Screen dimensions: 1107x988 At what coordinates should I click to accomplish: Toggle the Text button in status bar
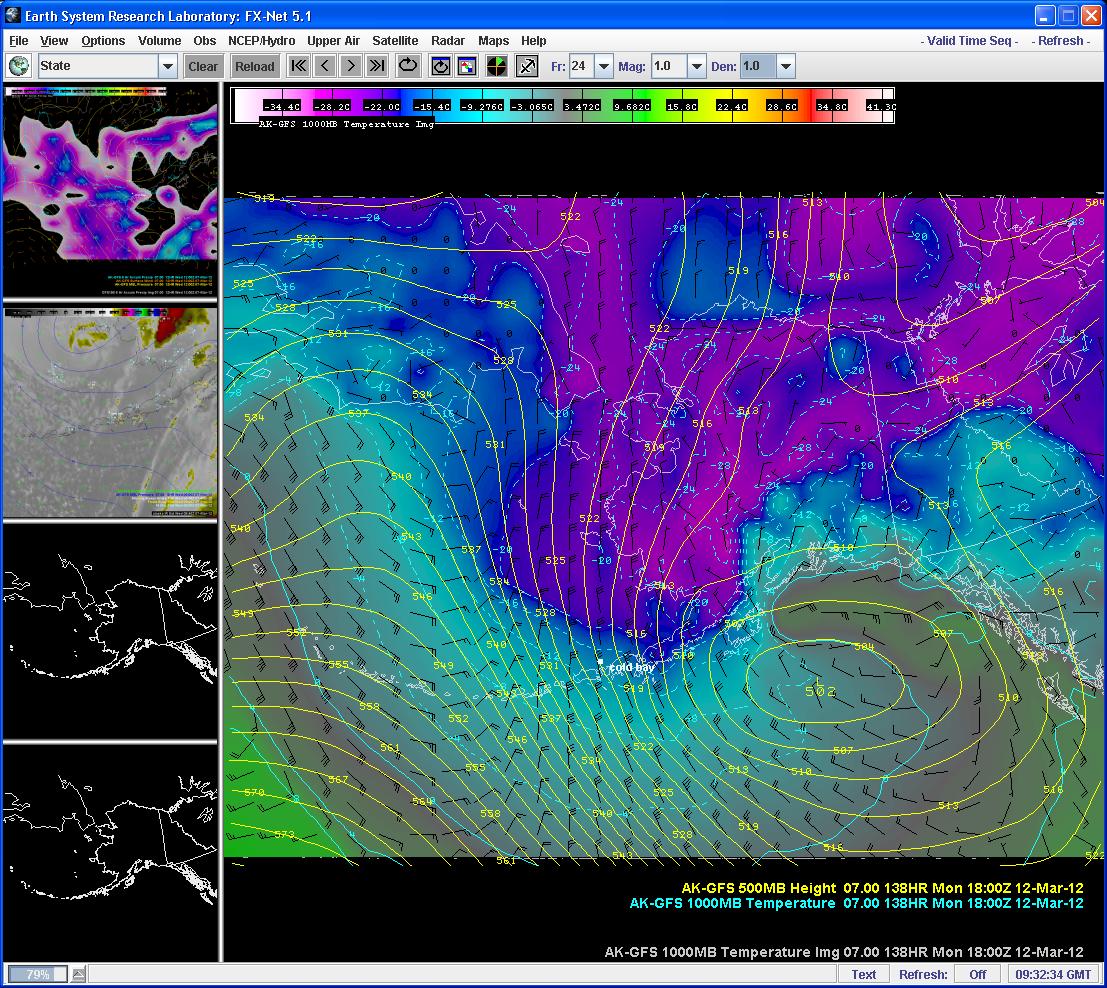pyautogui.click(x=864, y=974)
